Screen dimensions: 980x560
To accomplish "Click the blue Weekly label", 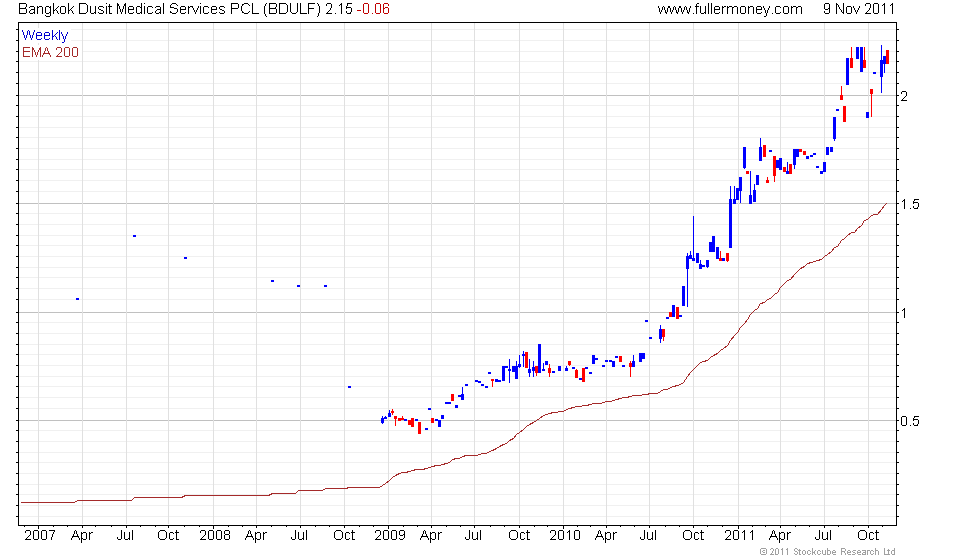I will pyautogui.click(x=45, y=35).
